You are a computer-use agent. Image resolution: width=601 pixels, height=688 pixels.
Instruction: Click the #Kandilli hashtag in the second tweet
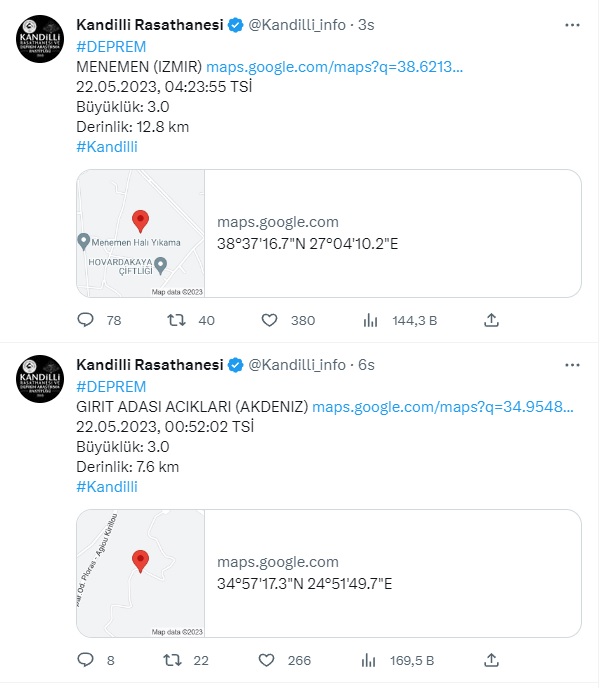click(106, 487)
